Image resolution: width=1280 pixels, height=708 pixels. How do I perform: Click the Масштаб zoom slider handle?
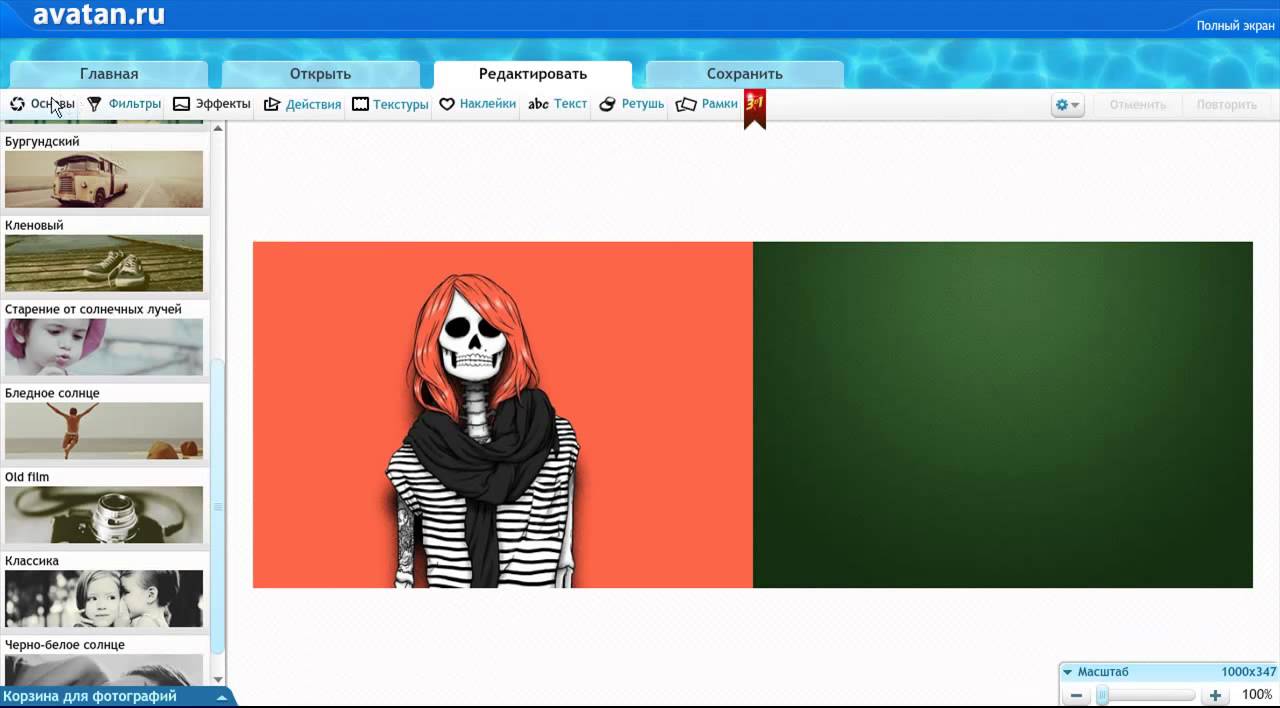click(x=1102, y=695)
